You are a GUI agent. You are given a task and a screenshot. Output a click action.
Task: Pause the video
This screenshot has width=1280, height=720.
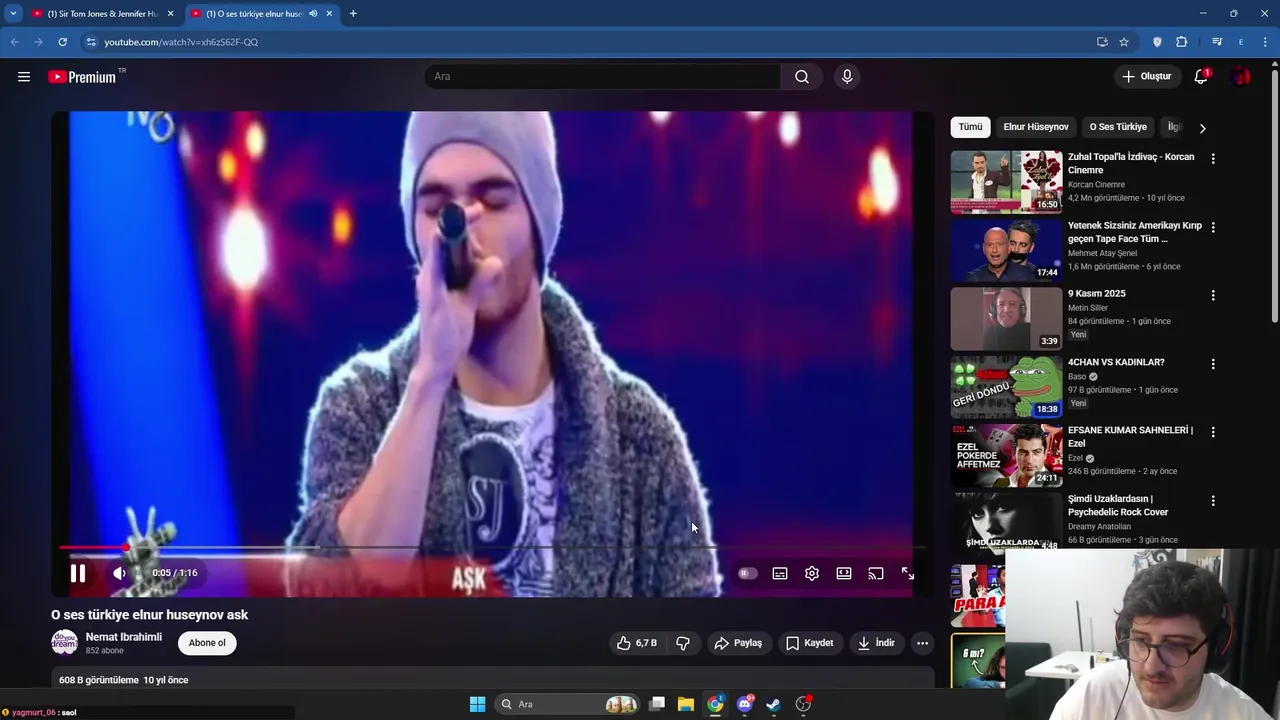[x=77, y=573]
